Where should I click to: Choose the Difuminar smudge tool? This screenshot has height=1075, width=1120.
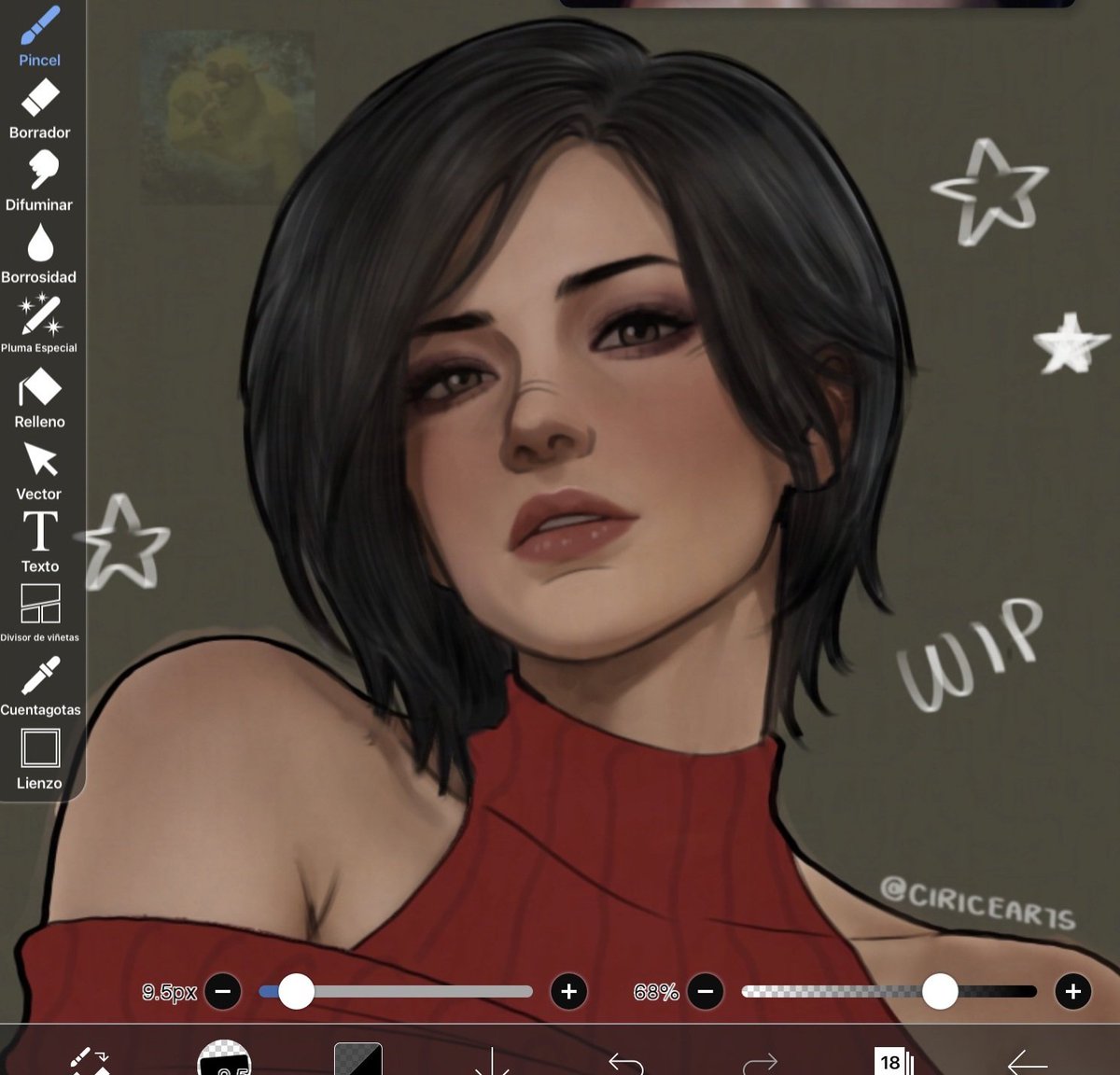(39, 182)
